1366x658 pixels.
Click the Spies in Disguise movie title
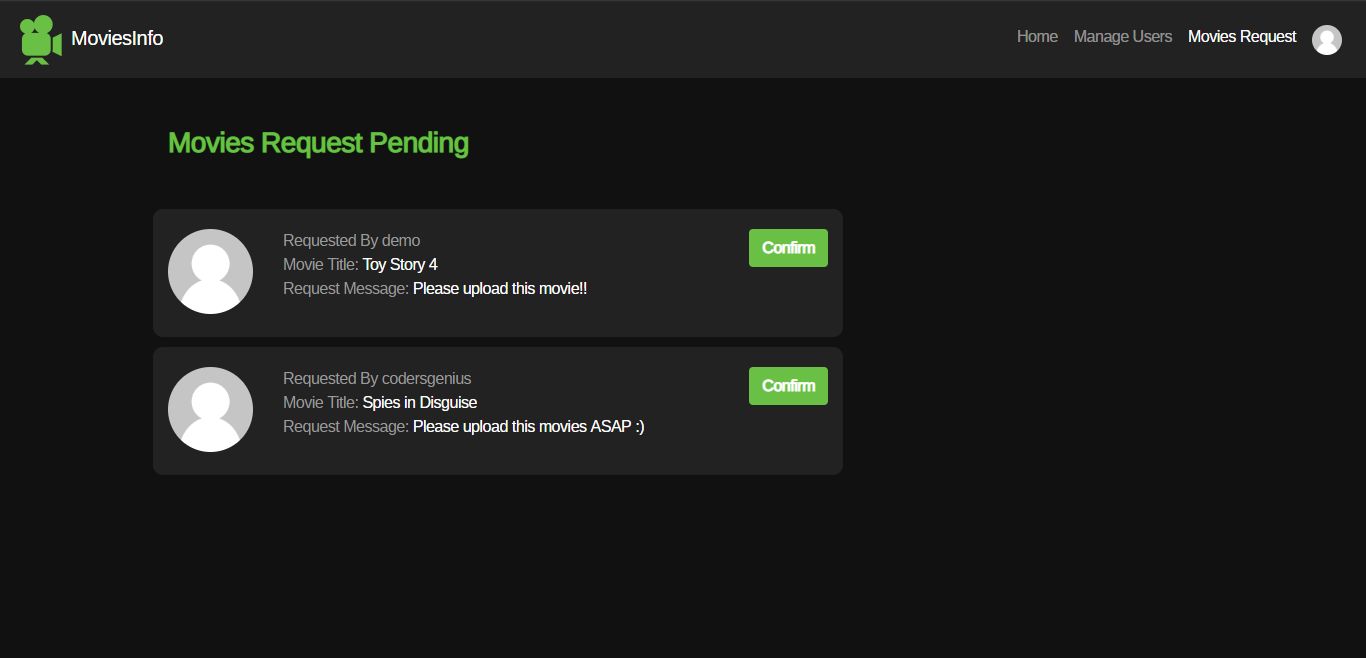(x=420, y=403)
